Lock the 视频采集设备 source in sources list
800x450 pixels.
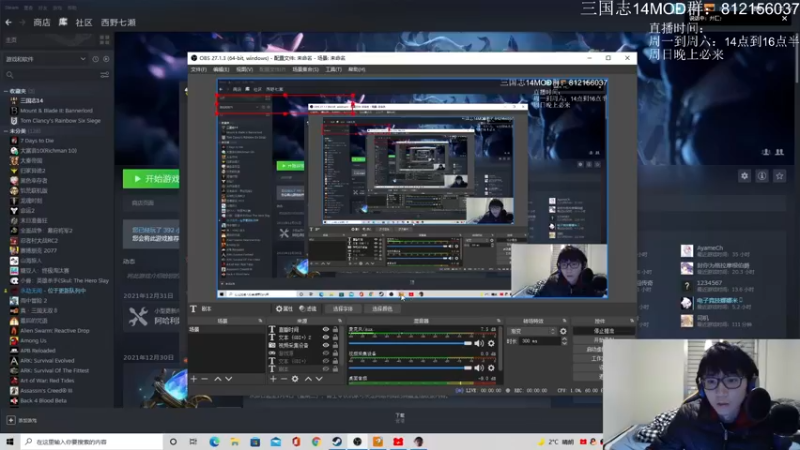pos(335,345)
